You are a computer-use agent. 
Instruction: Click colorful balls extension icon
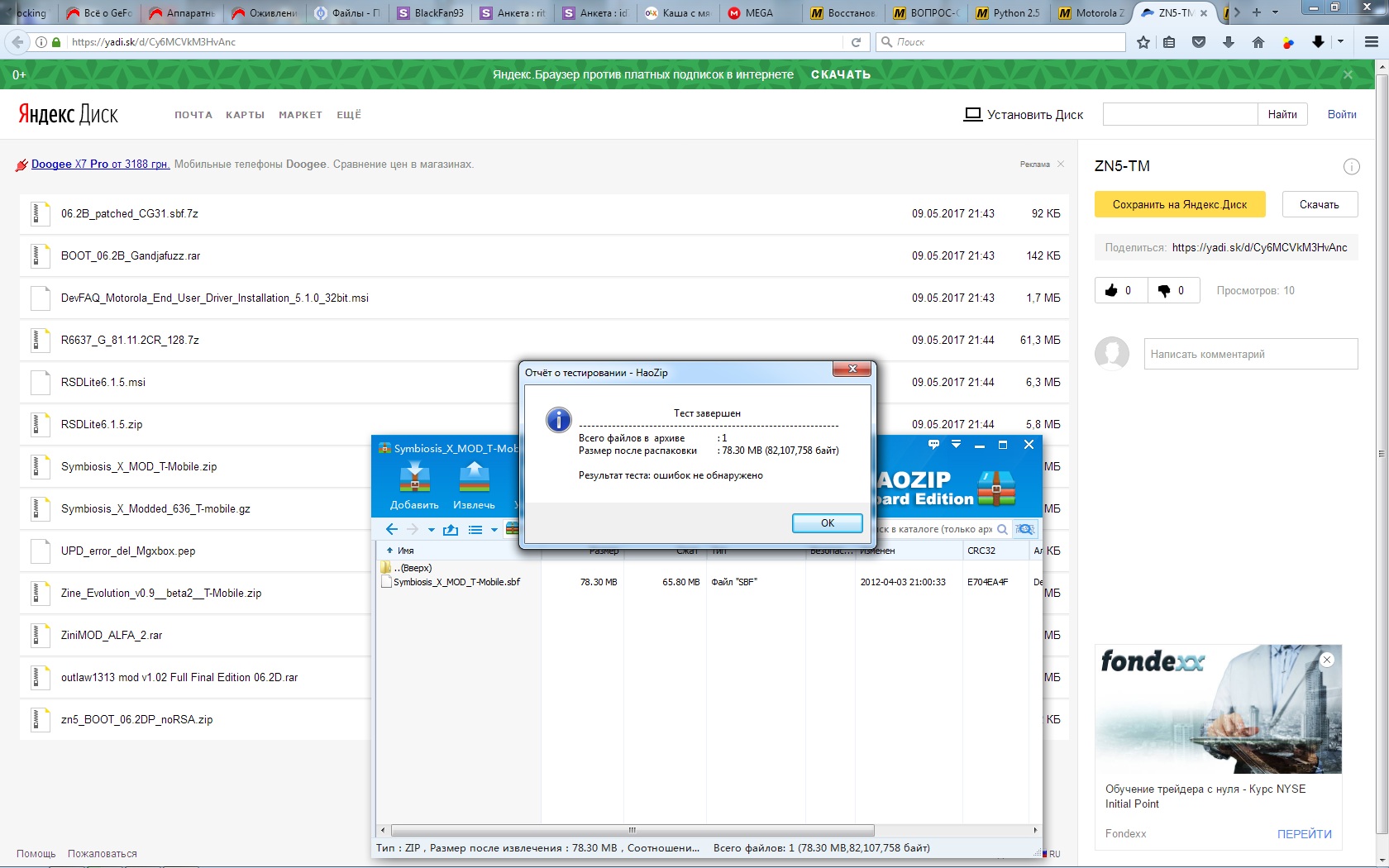tap(1288, 42)
